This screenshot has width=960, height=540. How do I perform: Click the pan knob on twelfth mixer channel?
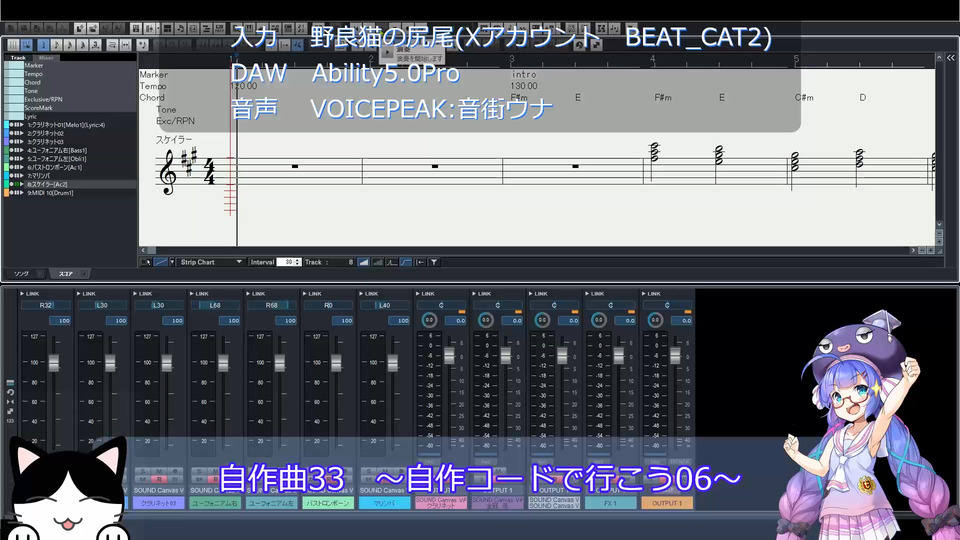point(655,320)
